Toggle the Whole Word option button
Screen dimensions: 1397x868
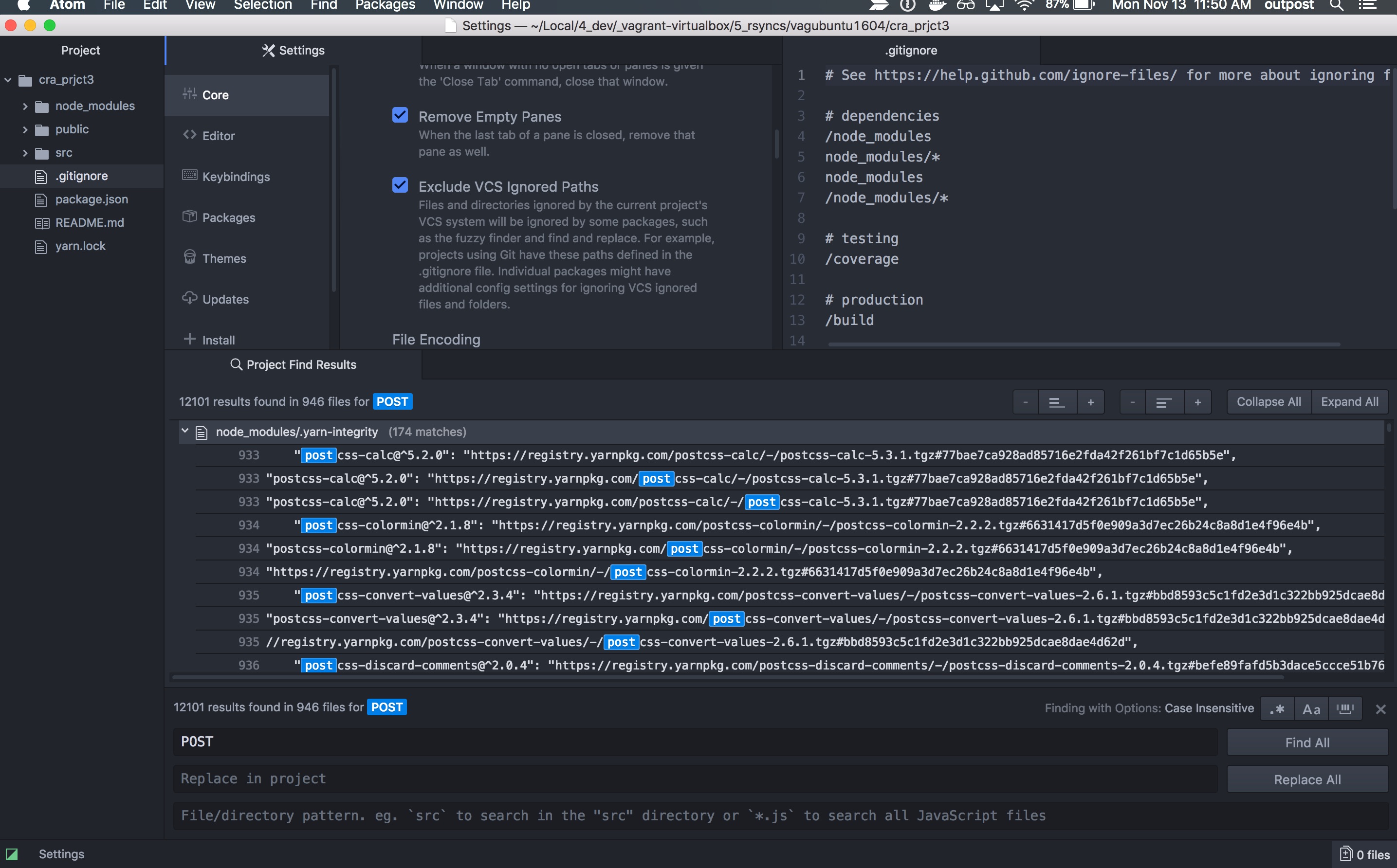pos(1345,708)
